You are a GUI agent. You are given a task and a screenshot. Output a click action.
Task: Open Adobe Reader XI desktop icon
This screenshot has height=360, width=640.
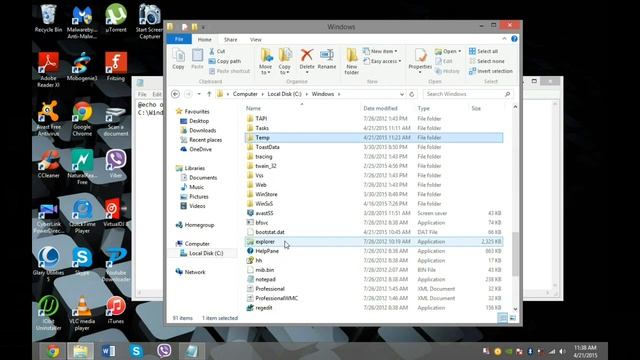[49, 70]
